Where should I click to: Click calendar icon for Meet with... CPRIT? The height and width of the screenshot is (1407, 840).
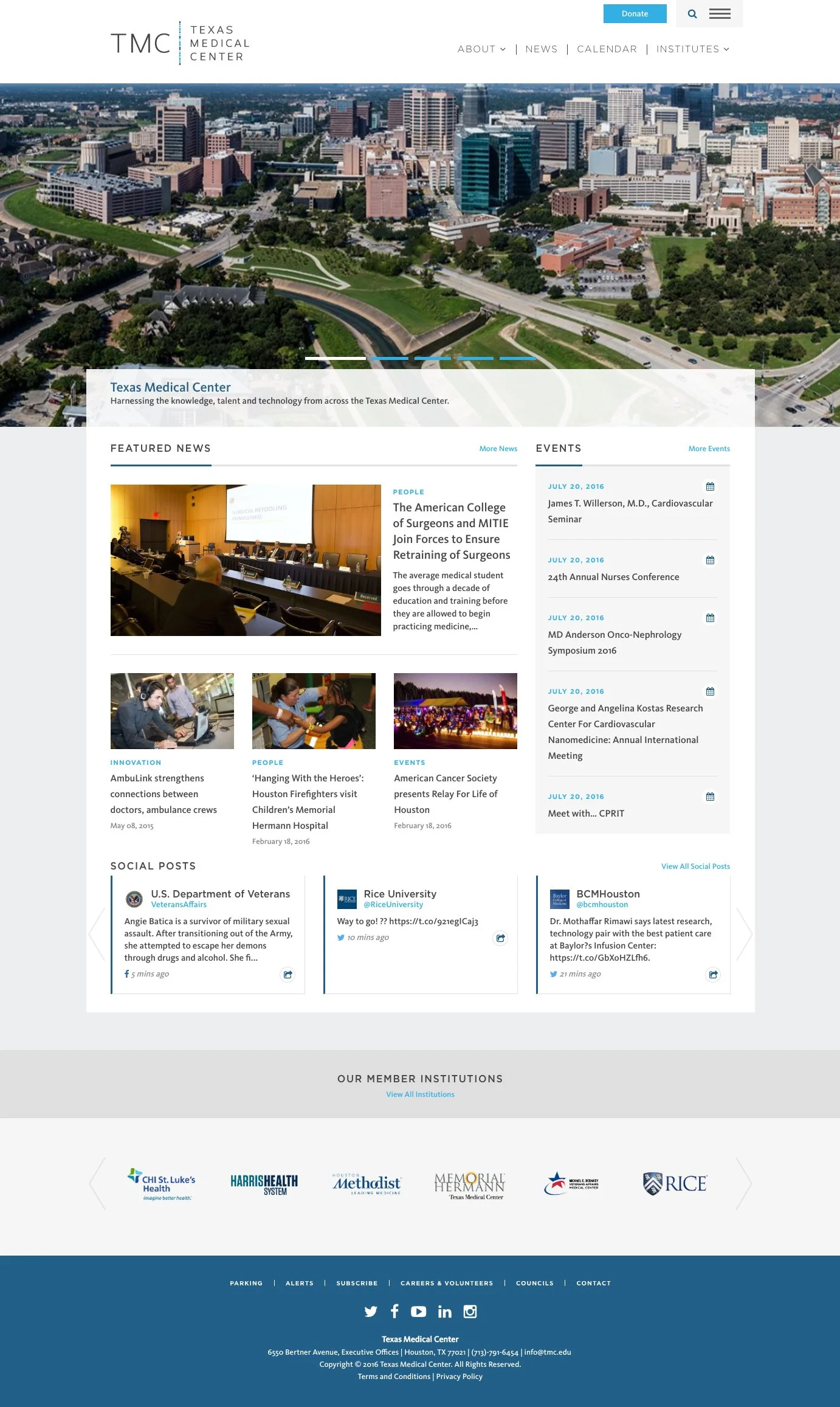710,797
